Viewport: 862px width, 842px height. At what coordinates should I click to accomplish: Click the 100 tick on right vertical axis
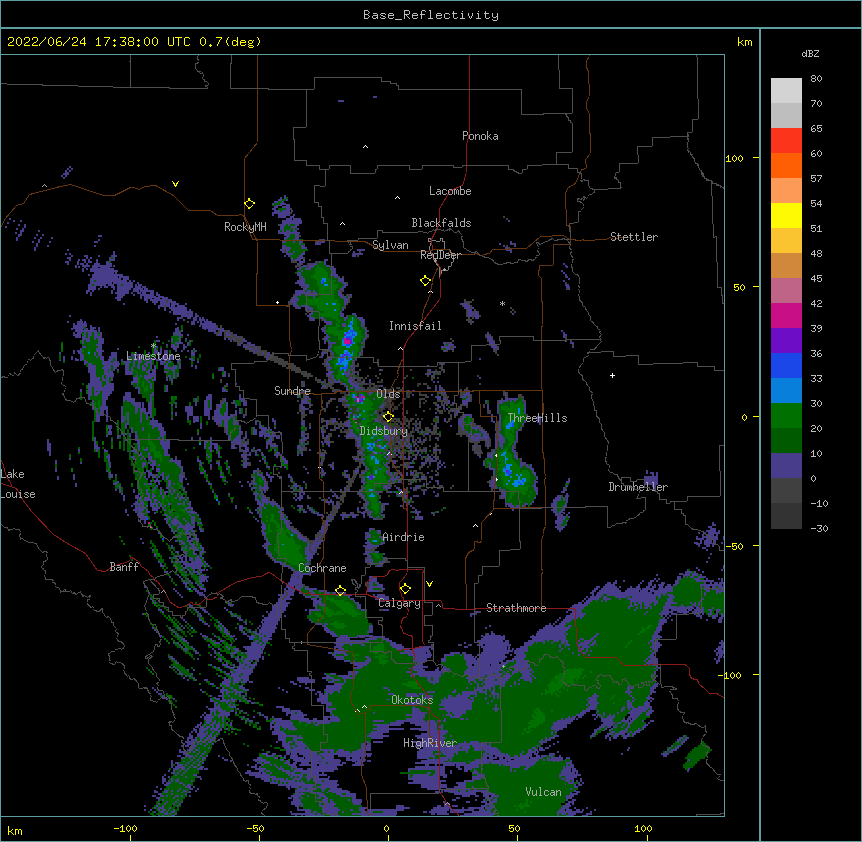(734, 158)
